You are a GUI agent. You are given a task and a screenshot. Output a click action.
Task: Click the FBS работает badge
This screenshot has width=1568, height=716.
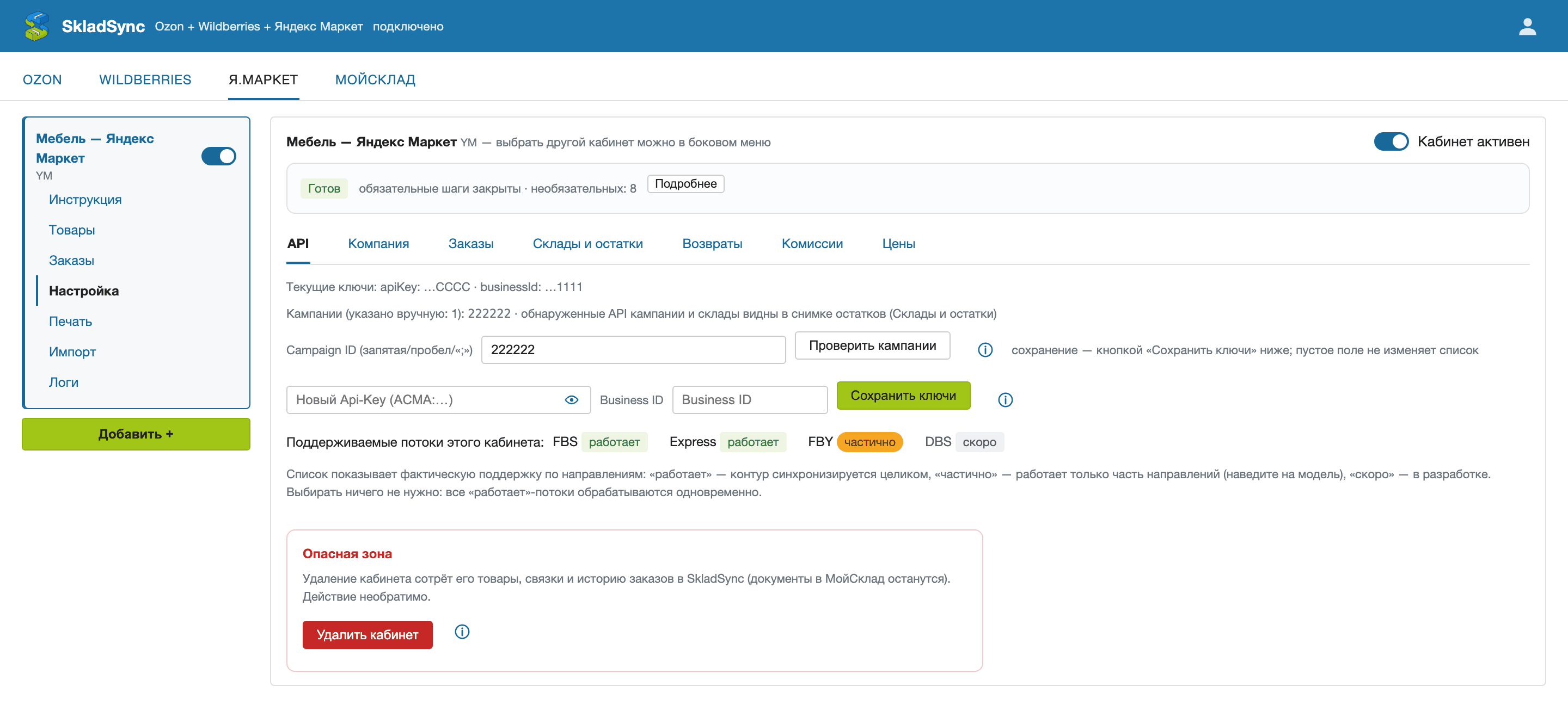pos(614,442)
